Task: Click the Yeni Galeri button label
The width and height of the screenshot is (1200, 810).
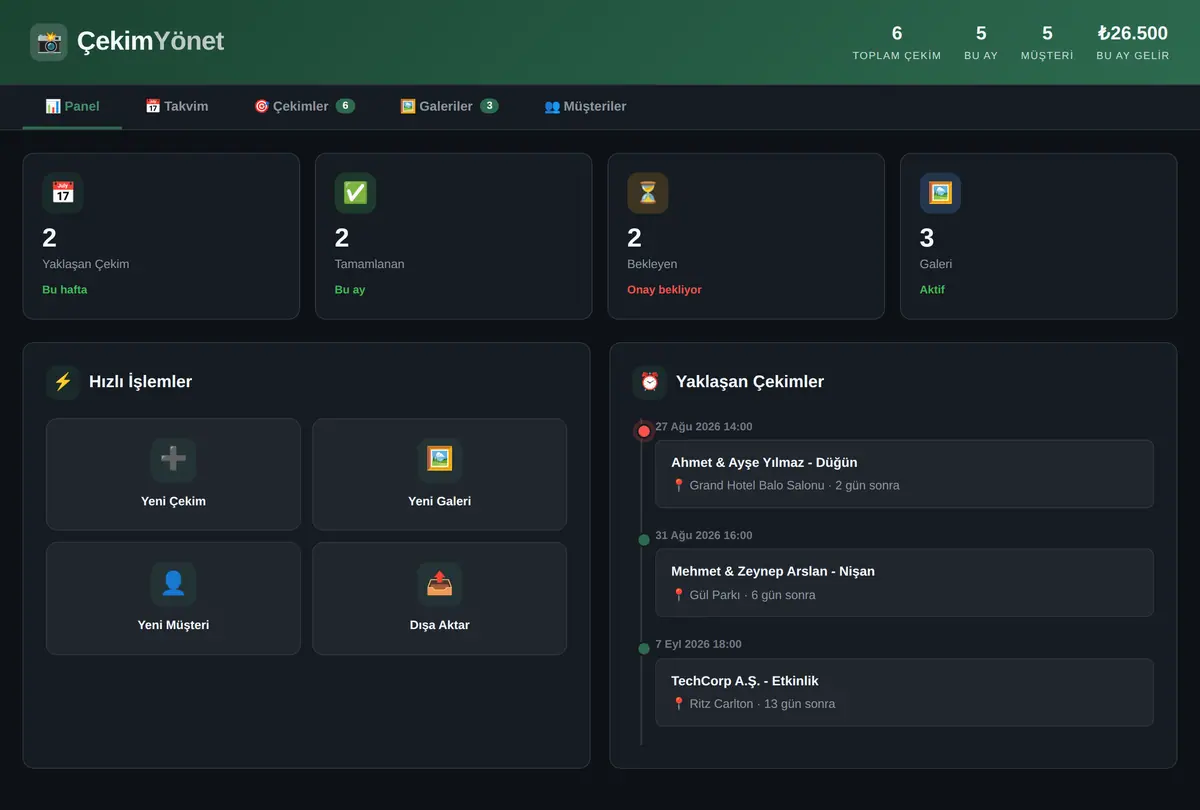Action: pos(439,501)
